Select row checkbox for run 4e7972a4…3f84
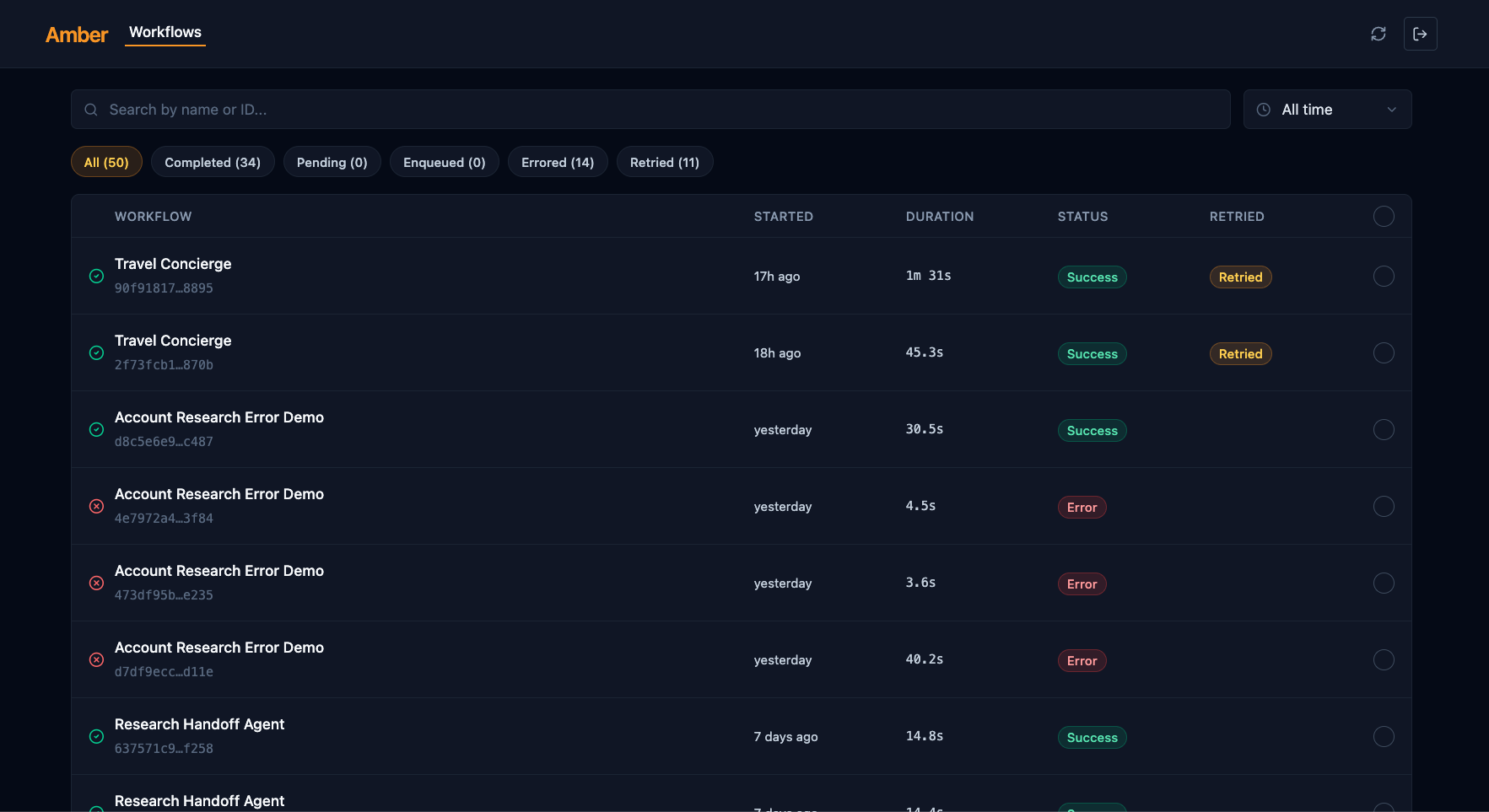 [x=1384, y=506]
